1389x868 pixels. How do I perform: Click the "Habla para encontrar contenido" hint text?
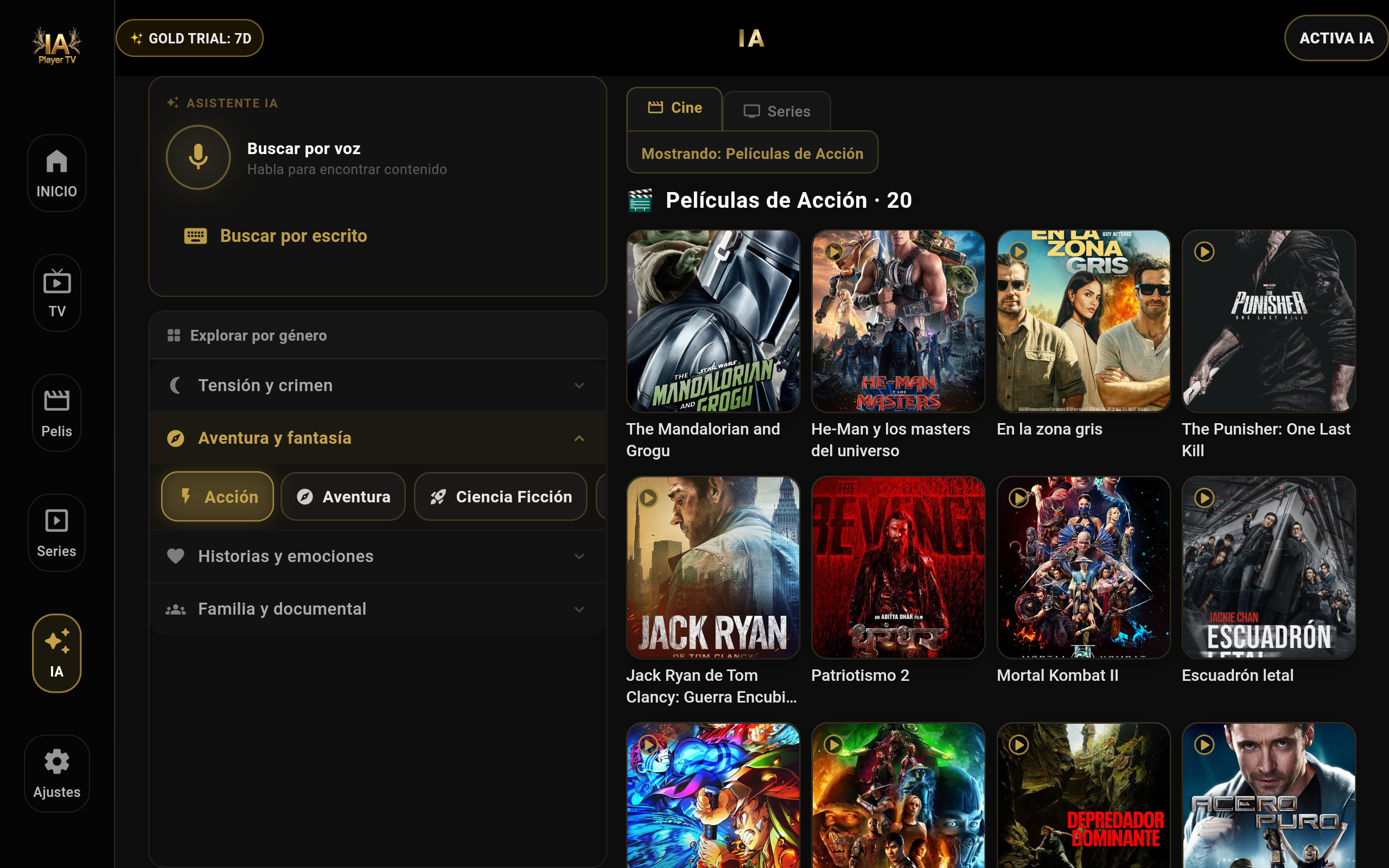tap(347, 169)
